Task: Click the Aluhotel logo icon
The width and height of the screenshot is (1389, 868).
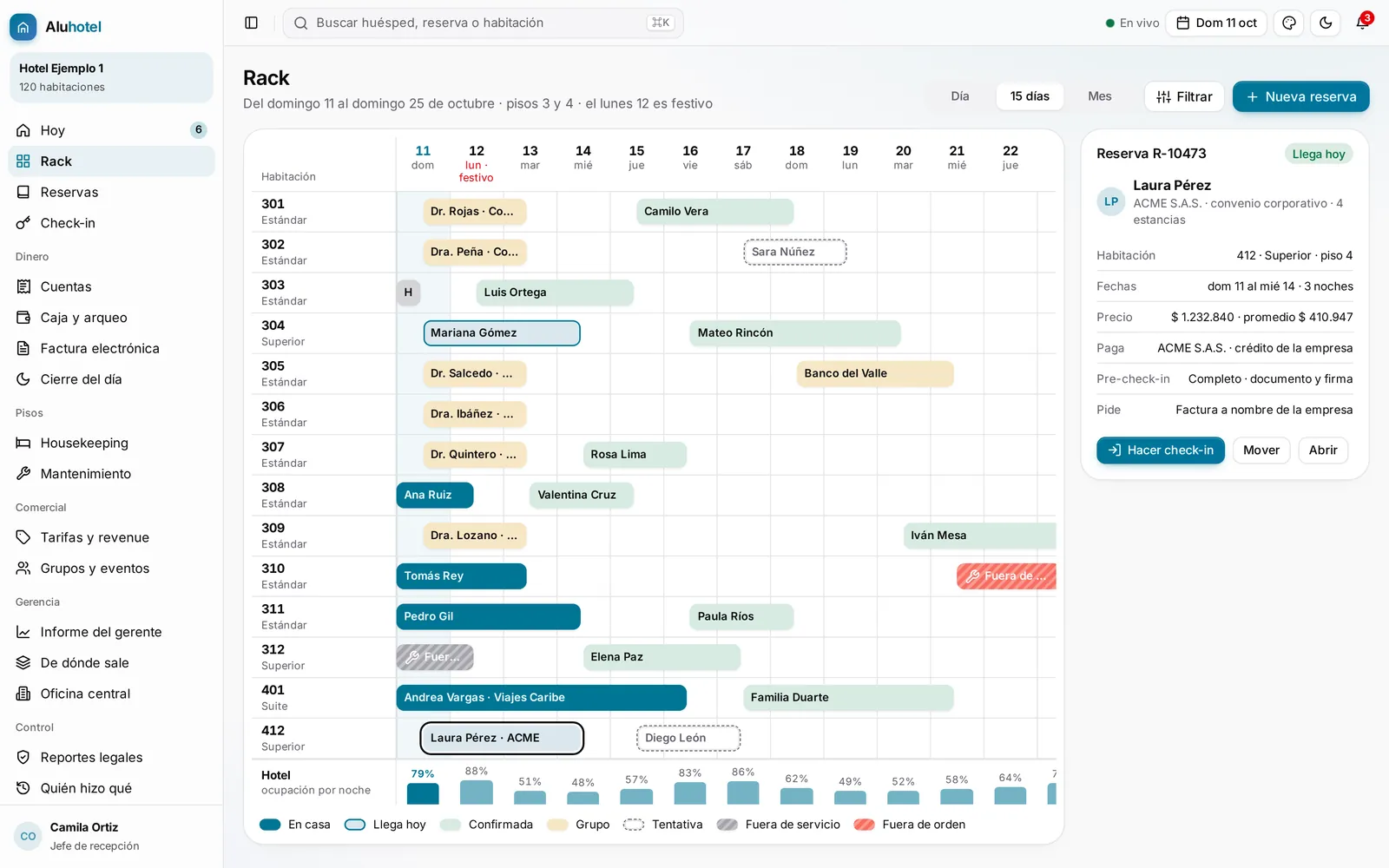Action: pos(23,27)
